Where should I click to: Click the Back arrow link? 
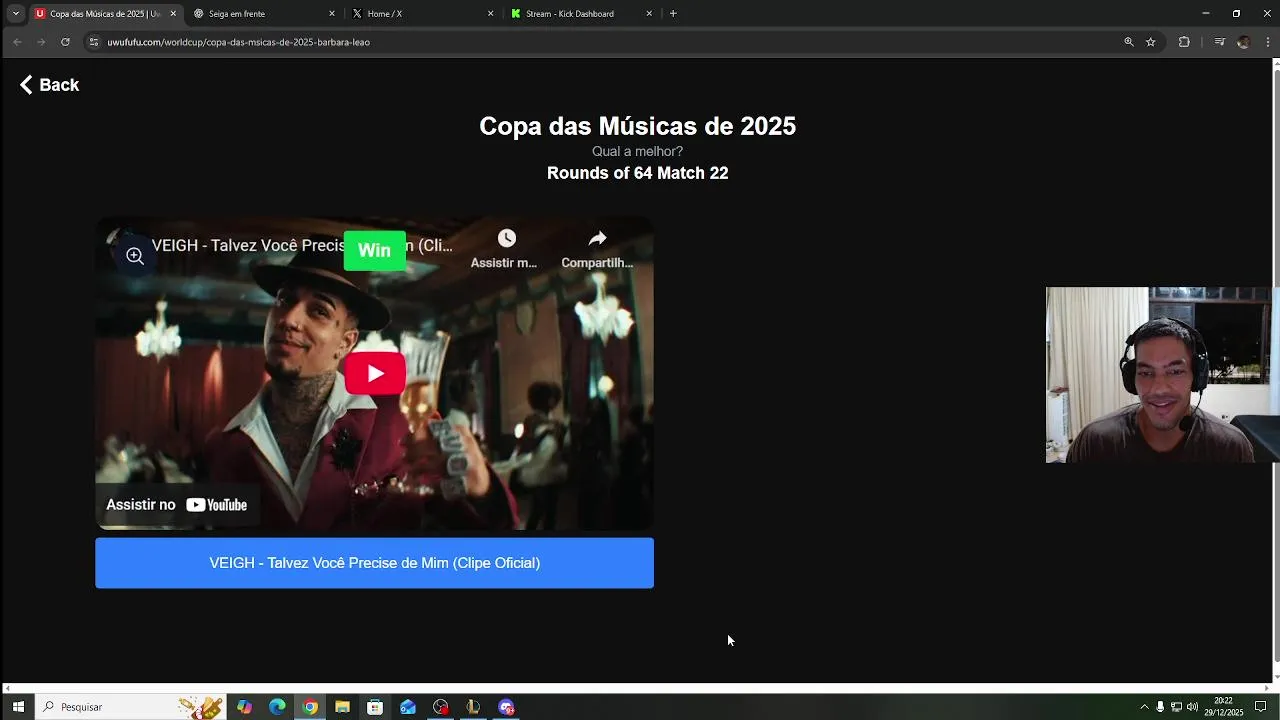tap(49, 85)
